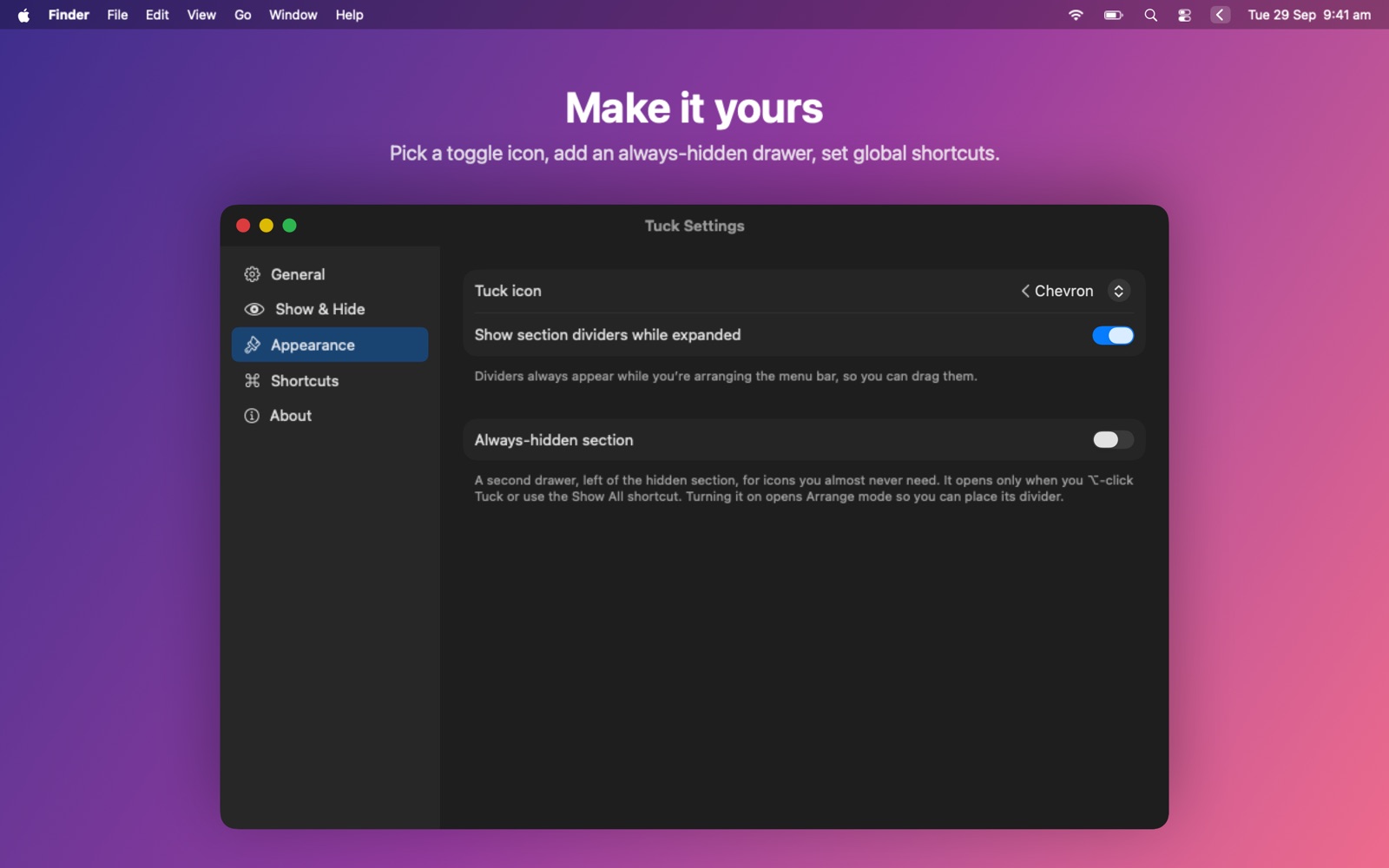
Task: Click the 'Make it yours' heading
Action: 694,108
